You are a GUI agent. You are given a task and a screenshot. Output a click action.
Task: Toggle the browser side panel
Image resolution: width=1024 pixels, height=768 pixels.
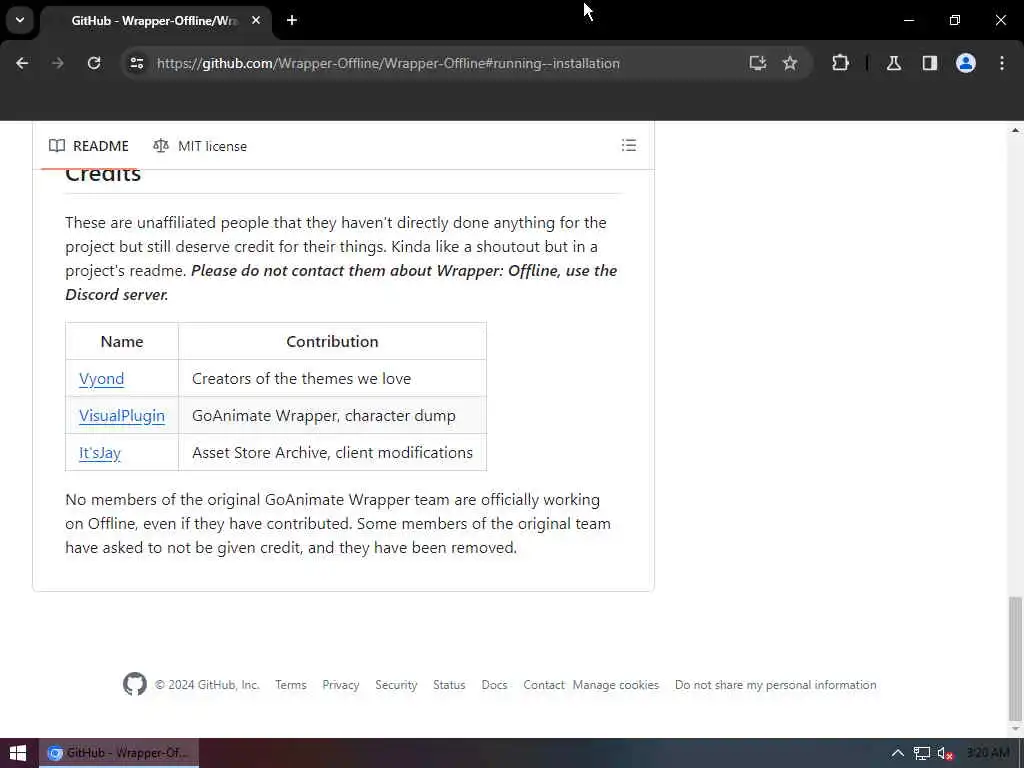pyautogui.click(x=930, y=63)
